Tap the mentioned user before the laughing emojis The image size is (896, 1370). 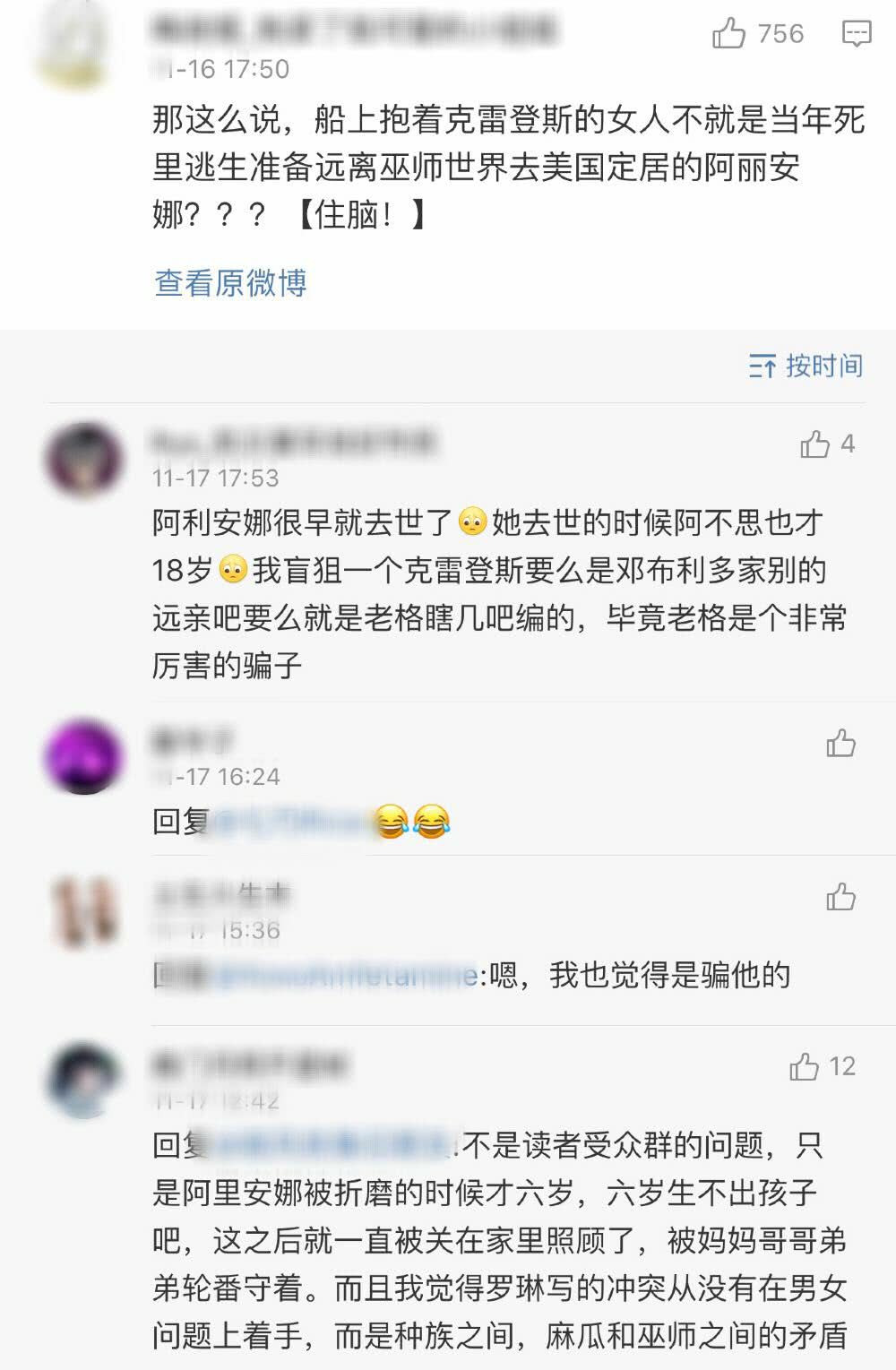[291, 822]
